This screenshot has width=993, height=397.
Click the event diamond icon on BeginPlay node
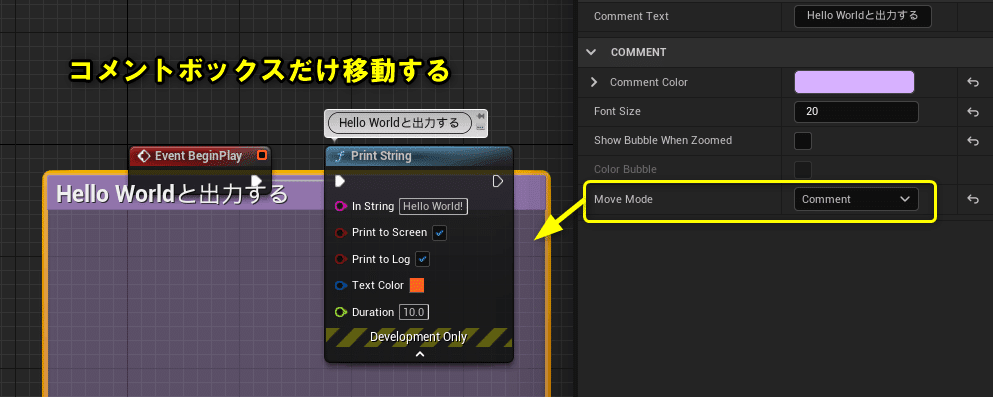pos(144,155)
